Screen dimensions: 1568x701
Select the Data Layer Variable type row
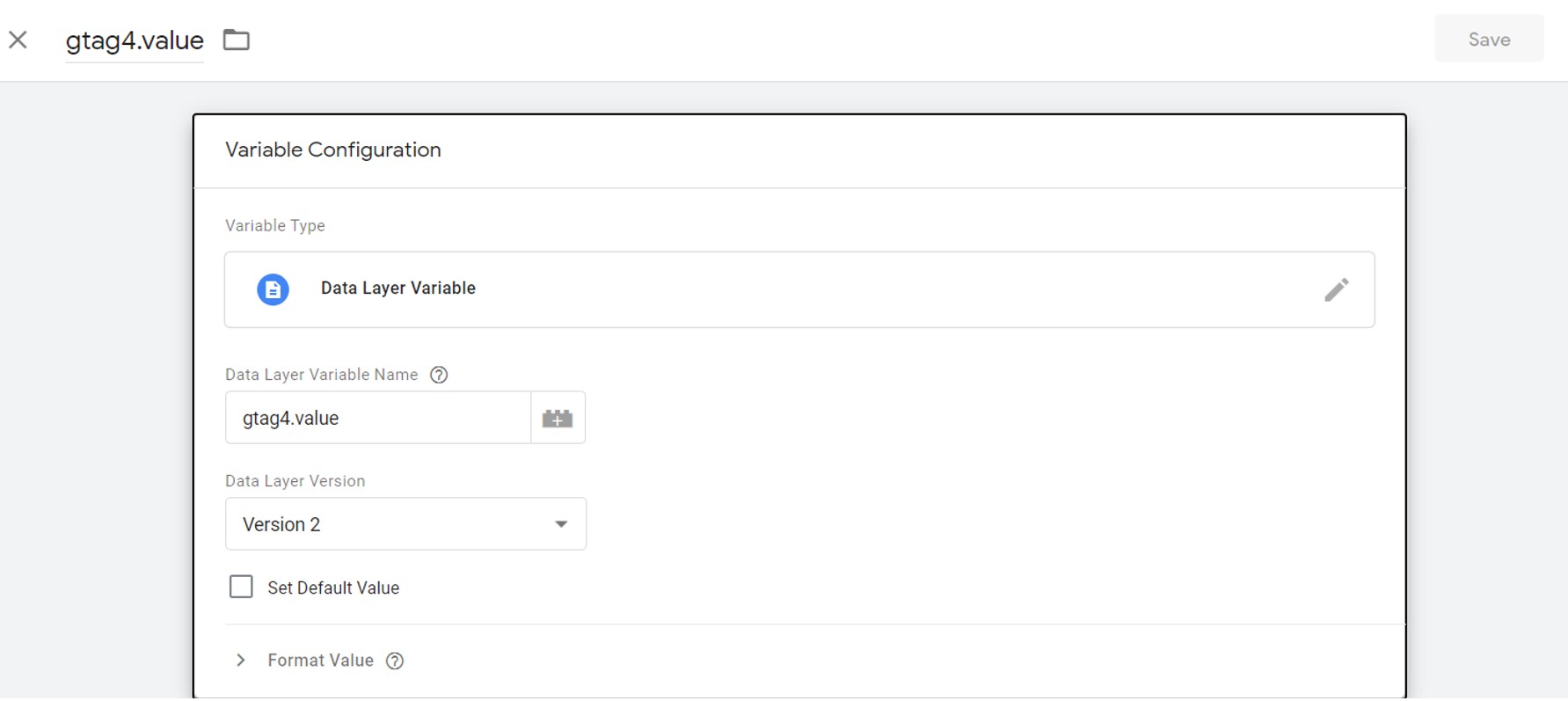point(799,289)
